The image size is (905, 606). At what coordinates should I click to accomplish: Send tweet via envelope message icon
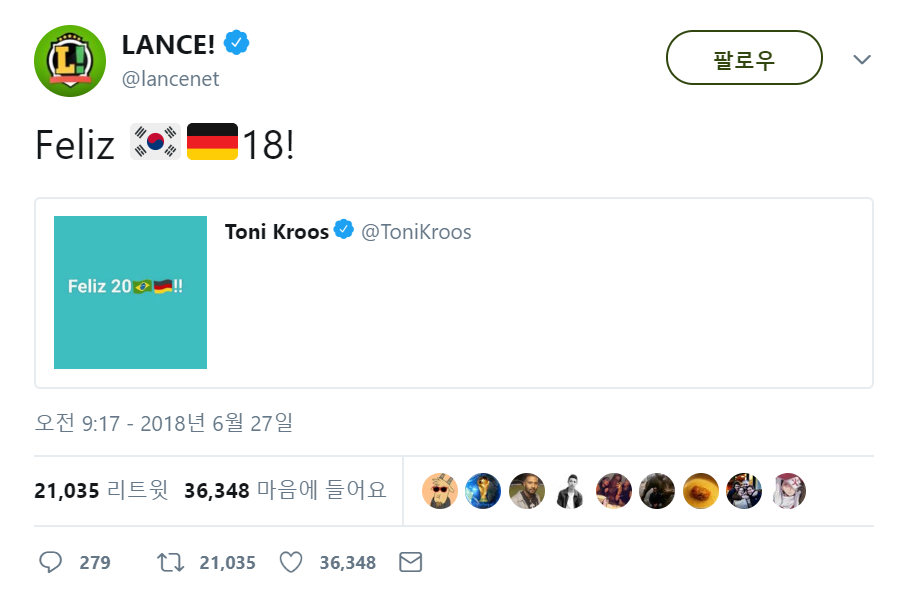pos(410,562)
